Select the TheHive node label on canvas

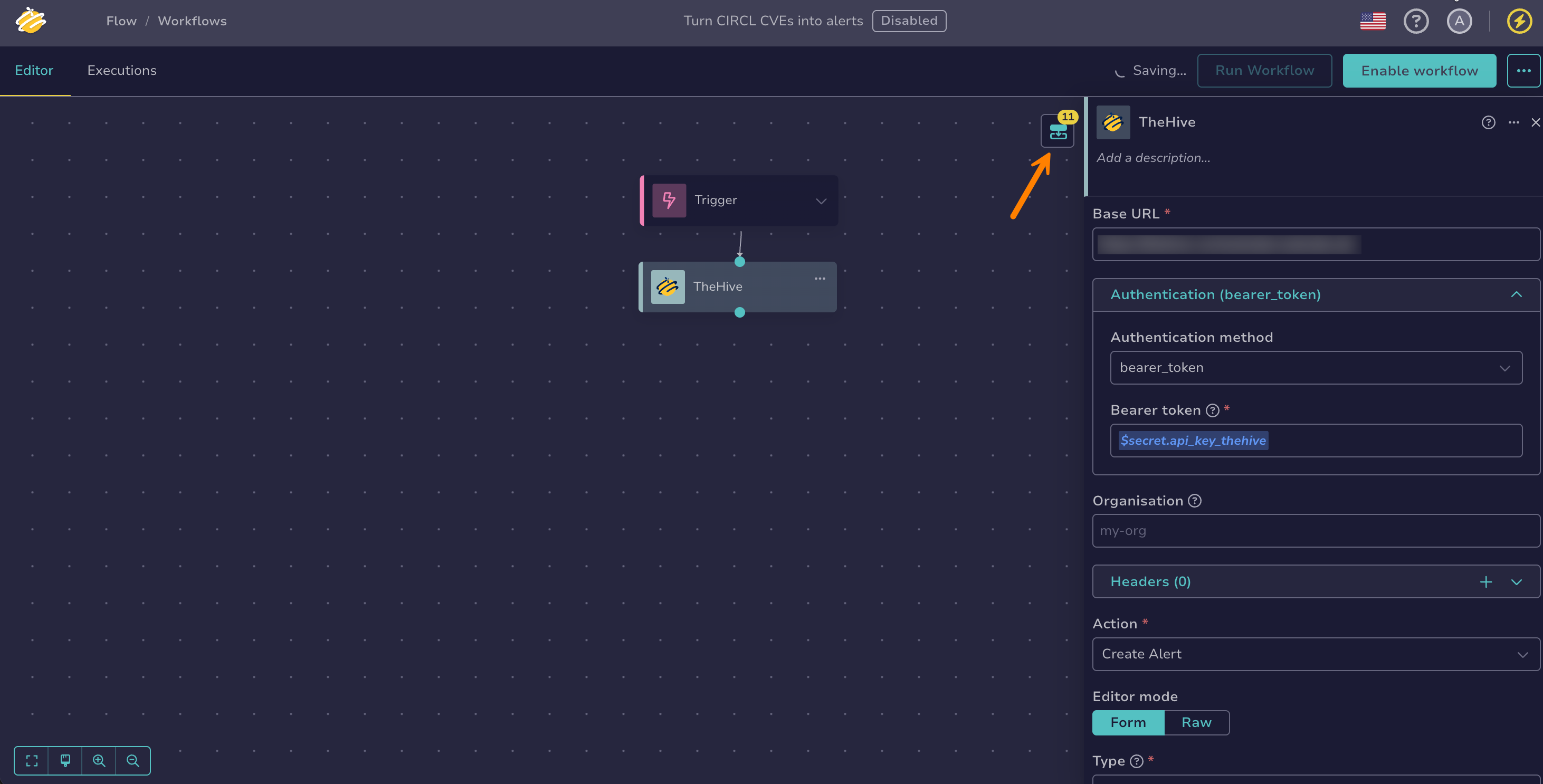[x=717, y=287]
